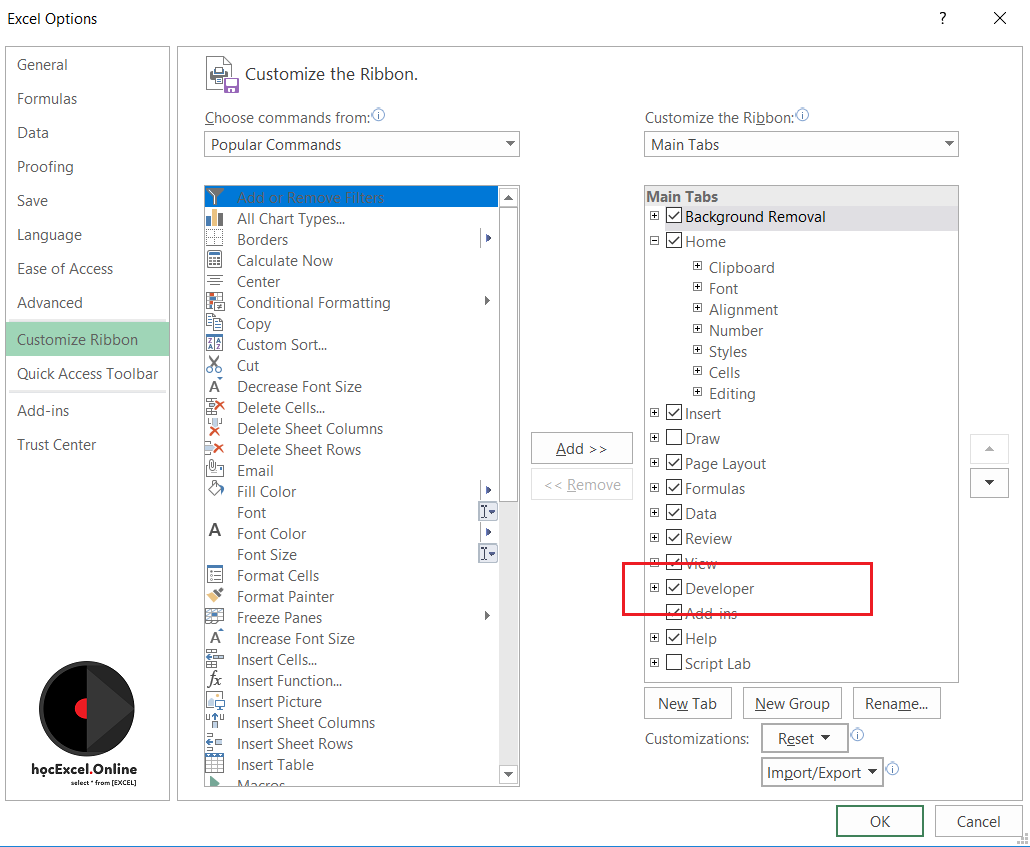The image size is (1030, 847).
Task: Click the Format Painter brush icon
Action: click(215, 596)
